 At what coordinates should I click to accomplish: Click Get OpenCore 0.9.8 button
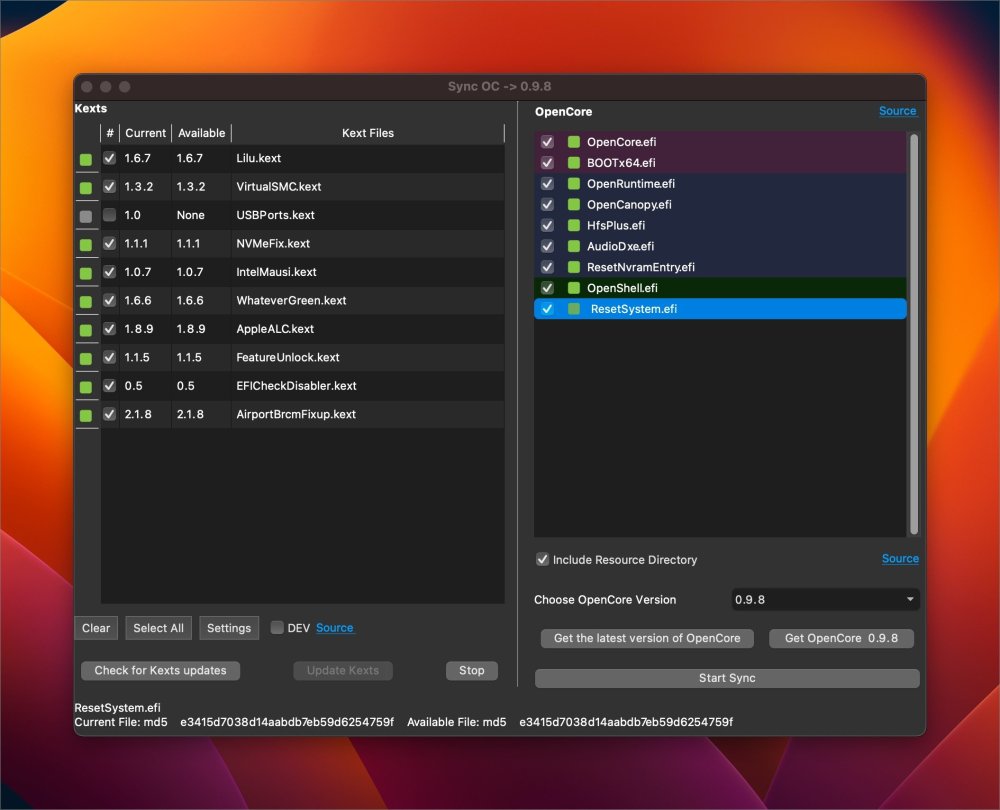coord(841,638)
